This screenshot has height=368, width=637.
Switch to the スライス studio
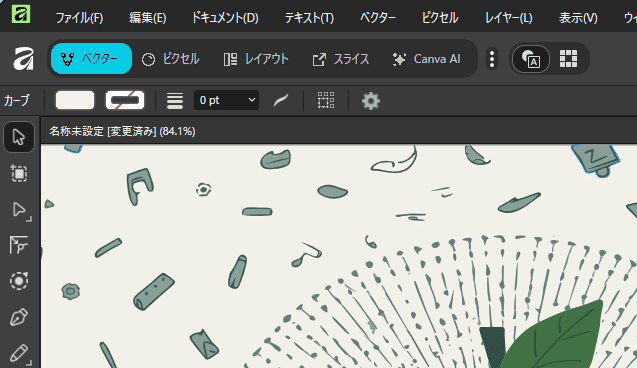pos(341,59)
